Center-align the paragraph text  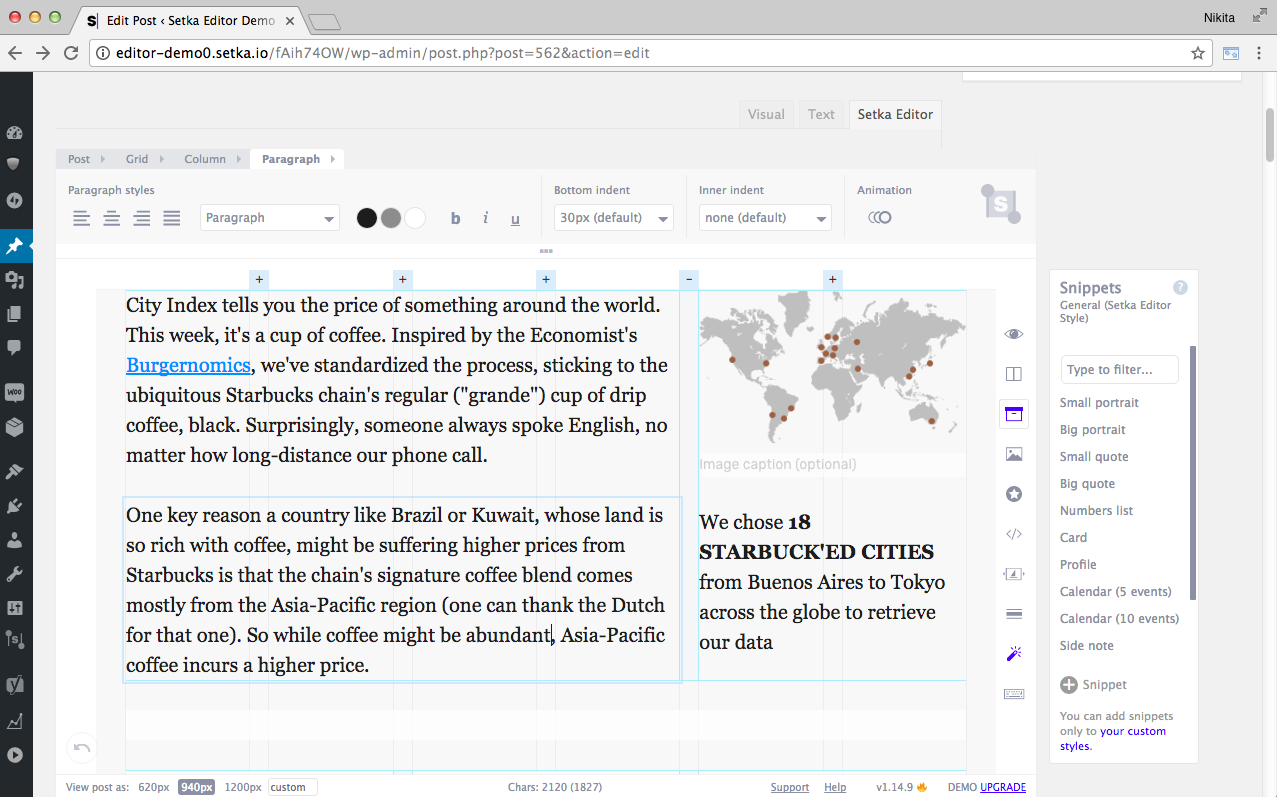pyautogui.click(x=112, y=218)
